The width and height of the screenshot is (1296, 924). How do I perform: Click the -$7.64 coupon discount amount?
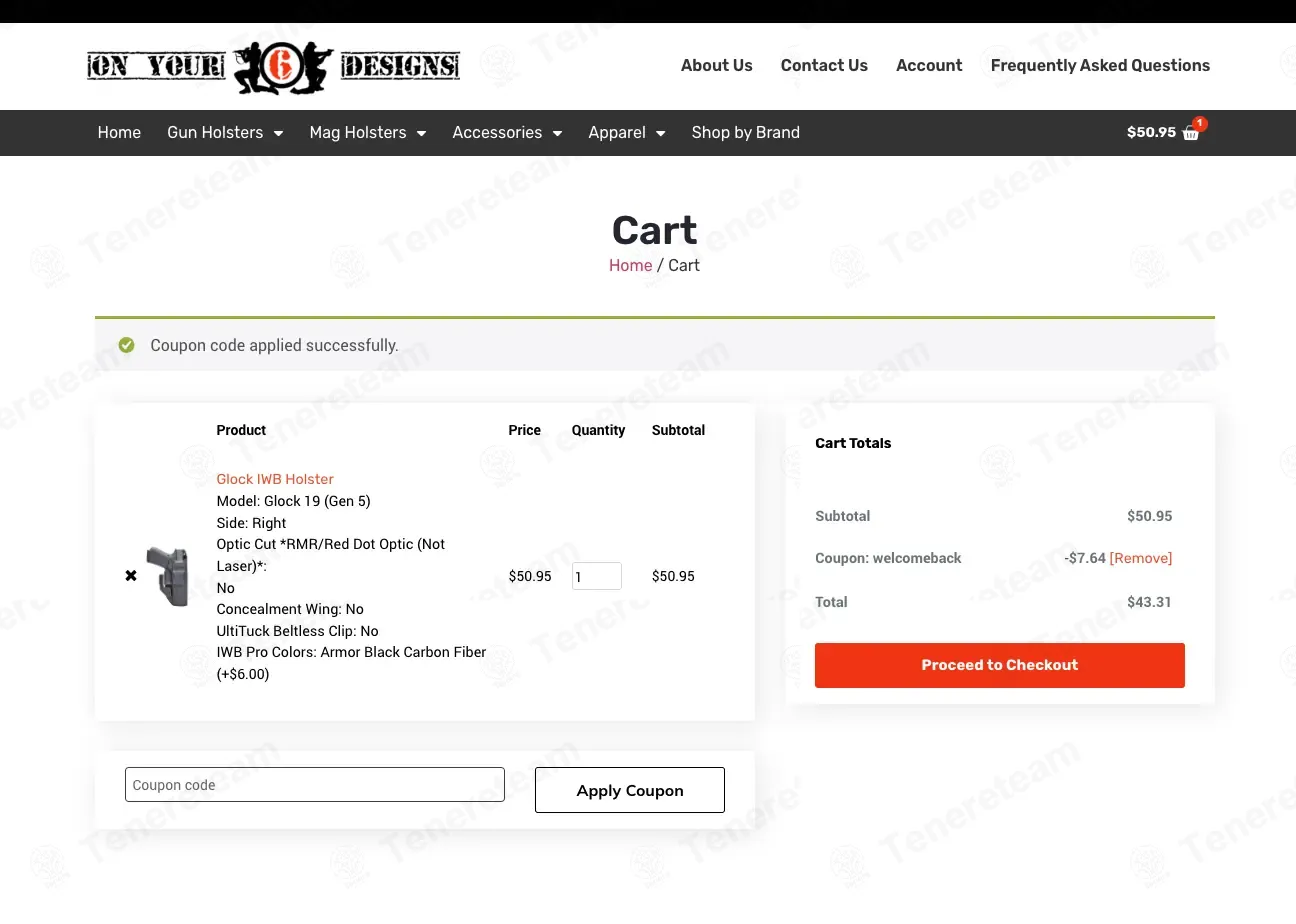(x=1085, y=558)
